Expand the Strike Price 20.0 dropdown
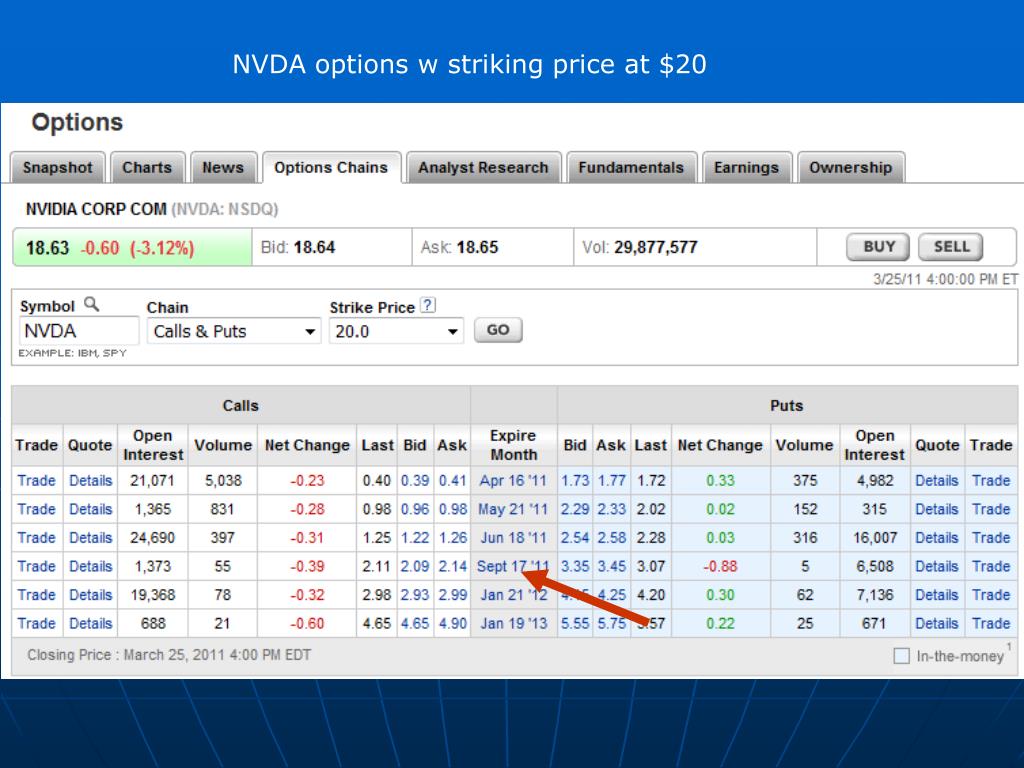The image size is (1024, 768). coord(396,331)
